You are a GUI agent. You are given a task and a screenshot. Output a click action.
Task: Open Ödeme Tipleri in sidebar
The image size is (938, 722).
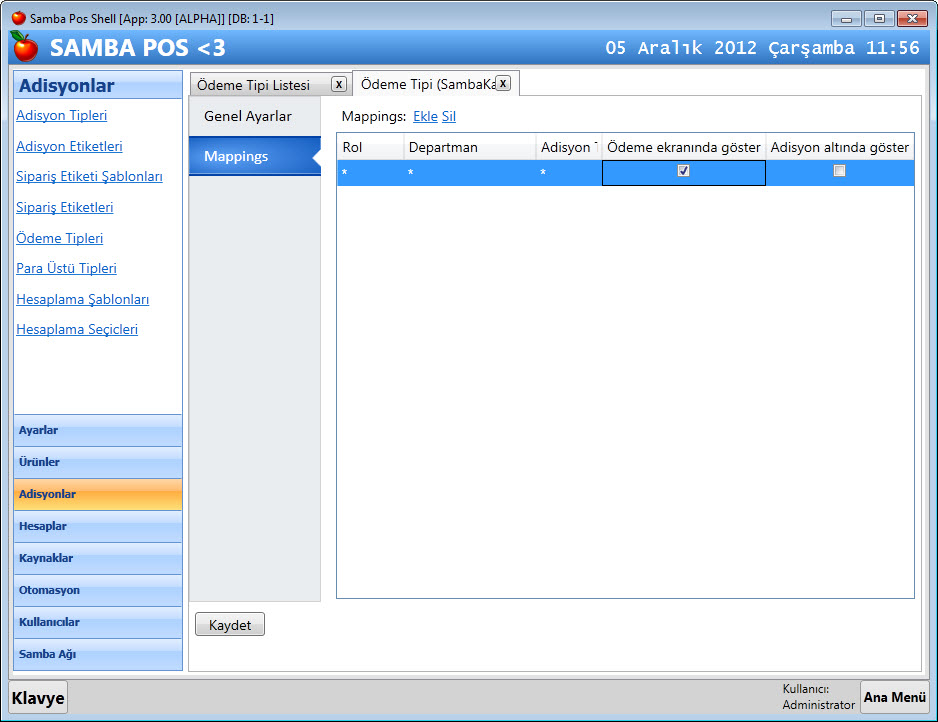(59, 238)
